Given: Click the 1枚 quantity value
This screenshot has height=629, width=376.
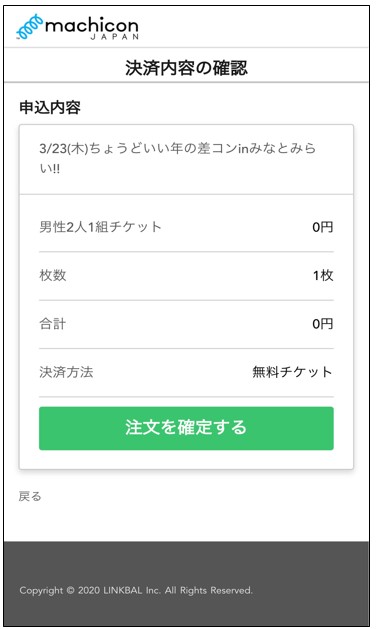Looking at the screenshot, I should 323,275.
